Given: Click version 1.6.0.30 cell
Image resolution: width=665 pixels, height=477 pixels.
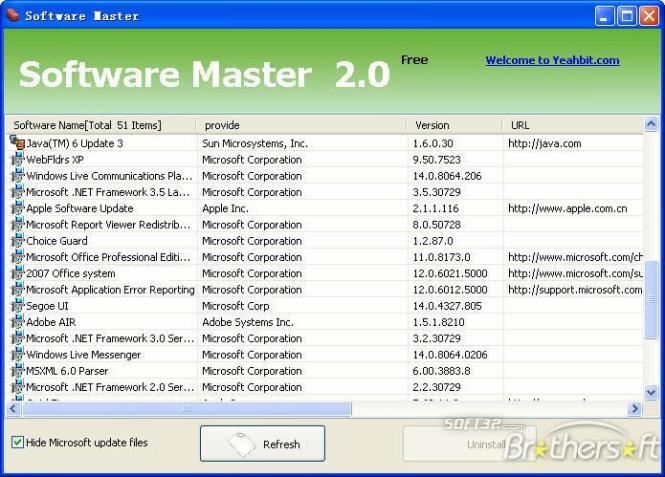Looking at the screenshot, I should 433,143.
